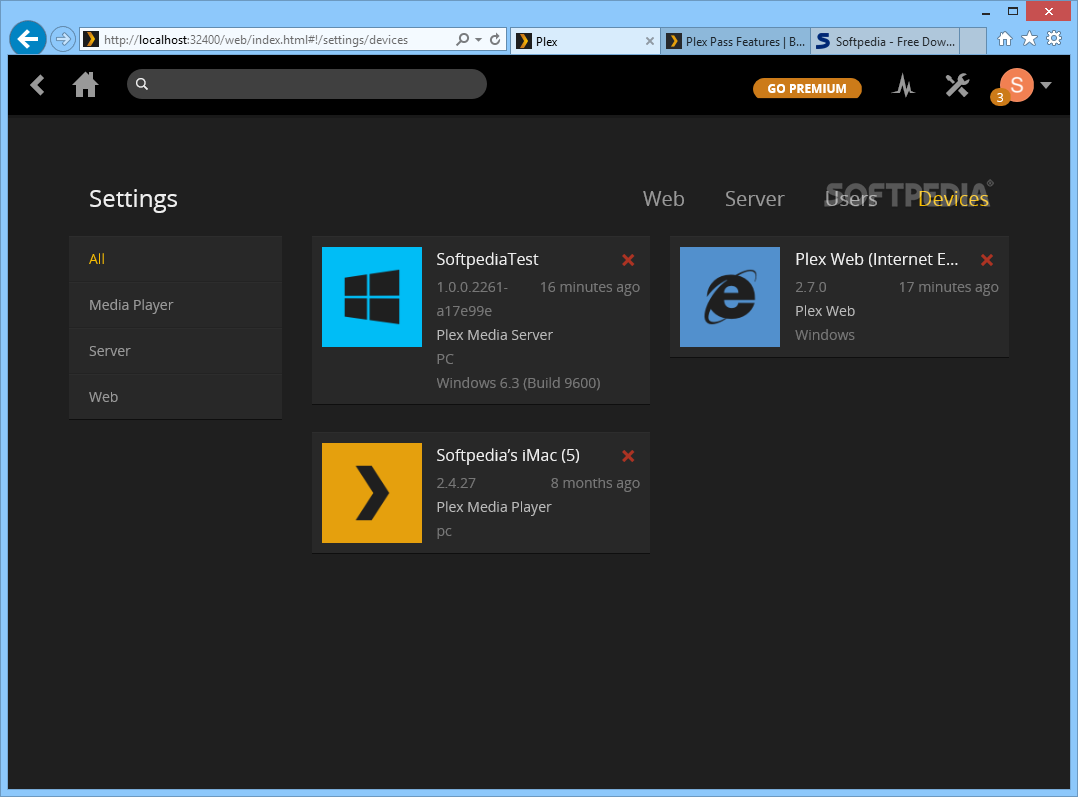Click the 2.4.27 version text

pyautogui.click(x=456, y=483)
